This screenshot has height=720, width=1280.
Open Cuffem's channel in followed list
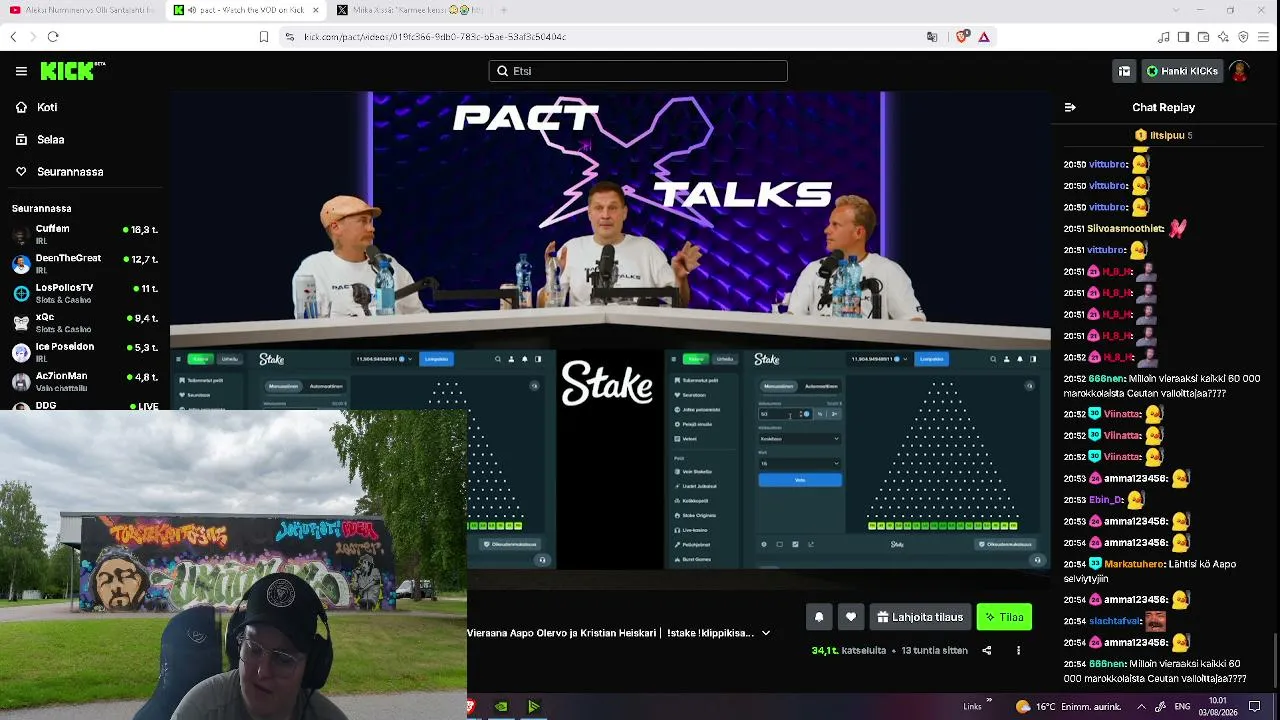click(x=85, y=234)
